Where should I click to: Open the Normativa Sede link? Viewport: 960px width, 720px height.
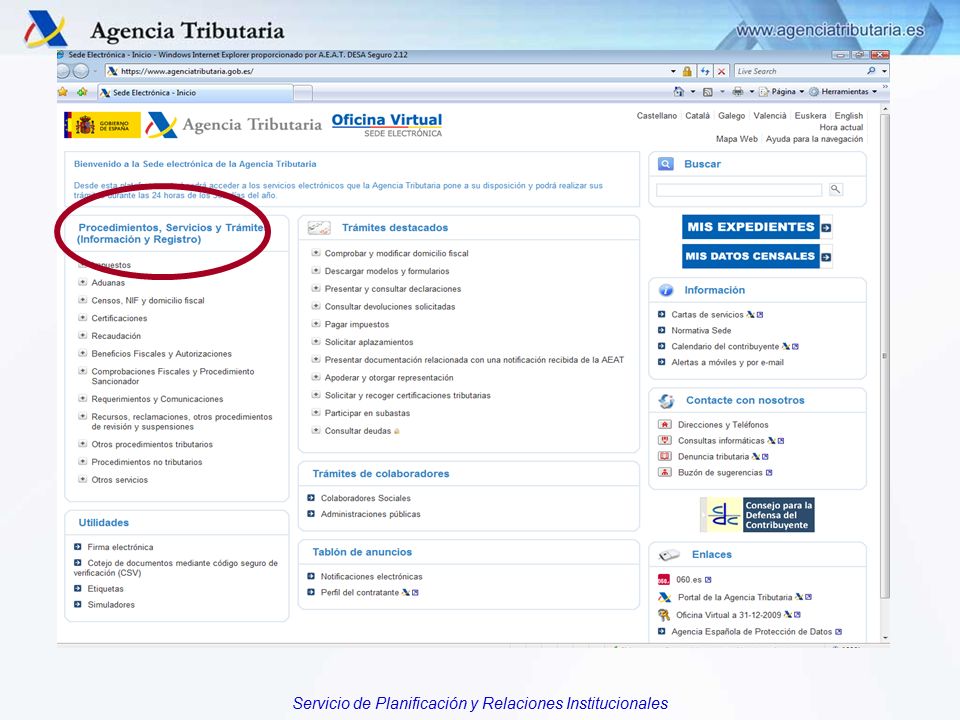pos(701,330)
